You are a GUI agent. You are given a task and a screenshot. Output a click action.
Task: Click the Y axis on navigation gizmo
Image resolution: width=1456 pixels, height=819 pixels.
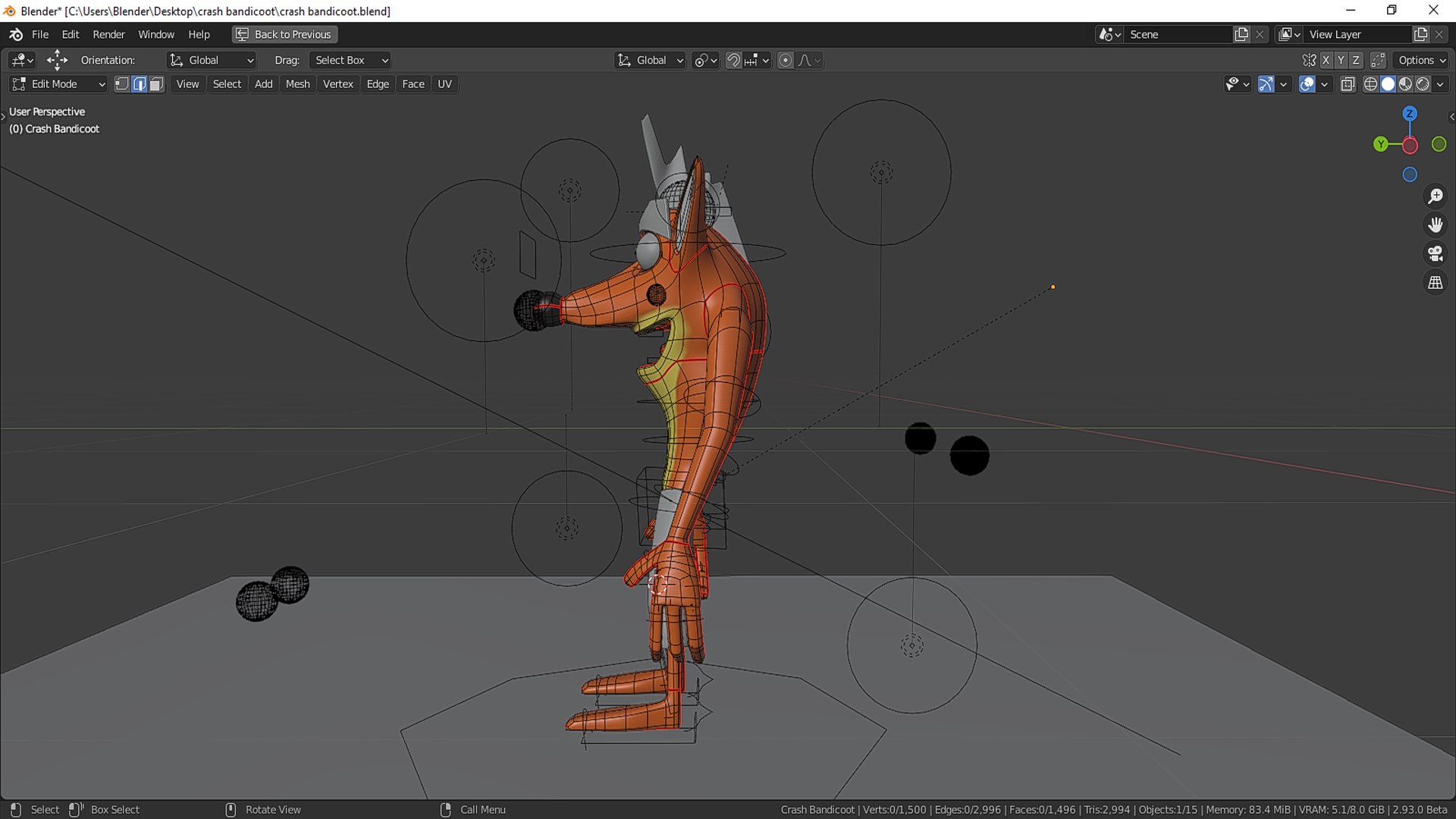(x=1380, y=144)
